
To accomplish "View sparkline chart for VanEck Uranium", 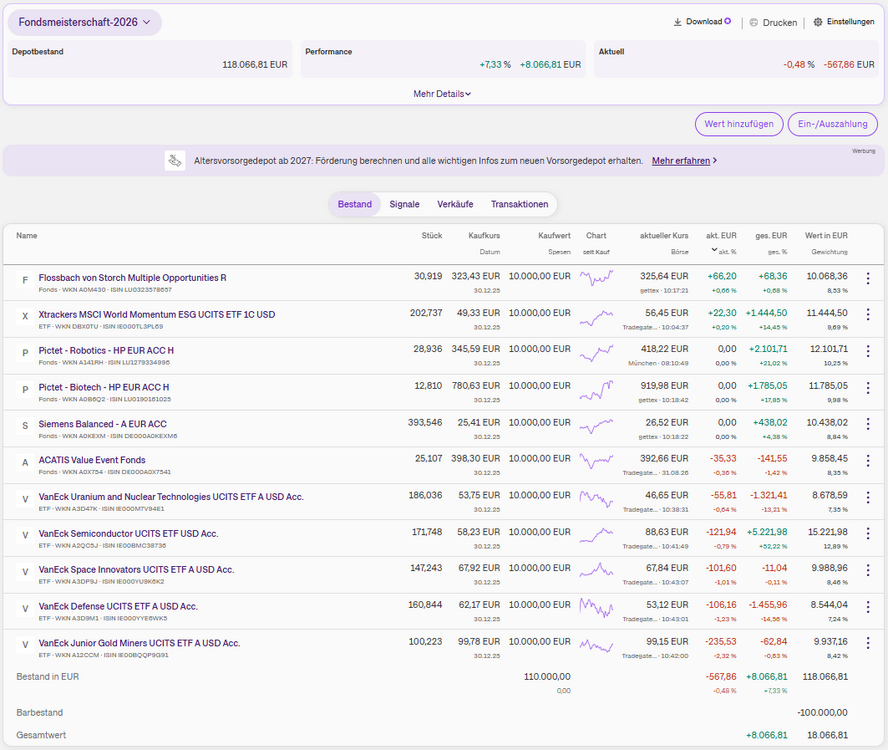I will point(596,498).
